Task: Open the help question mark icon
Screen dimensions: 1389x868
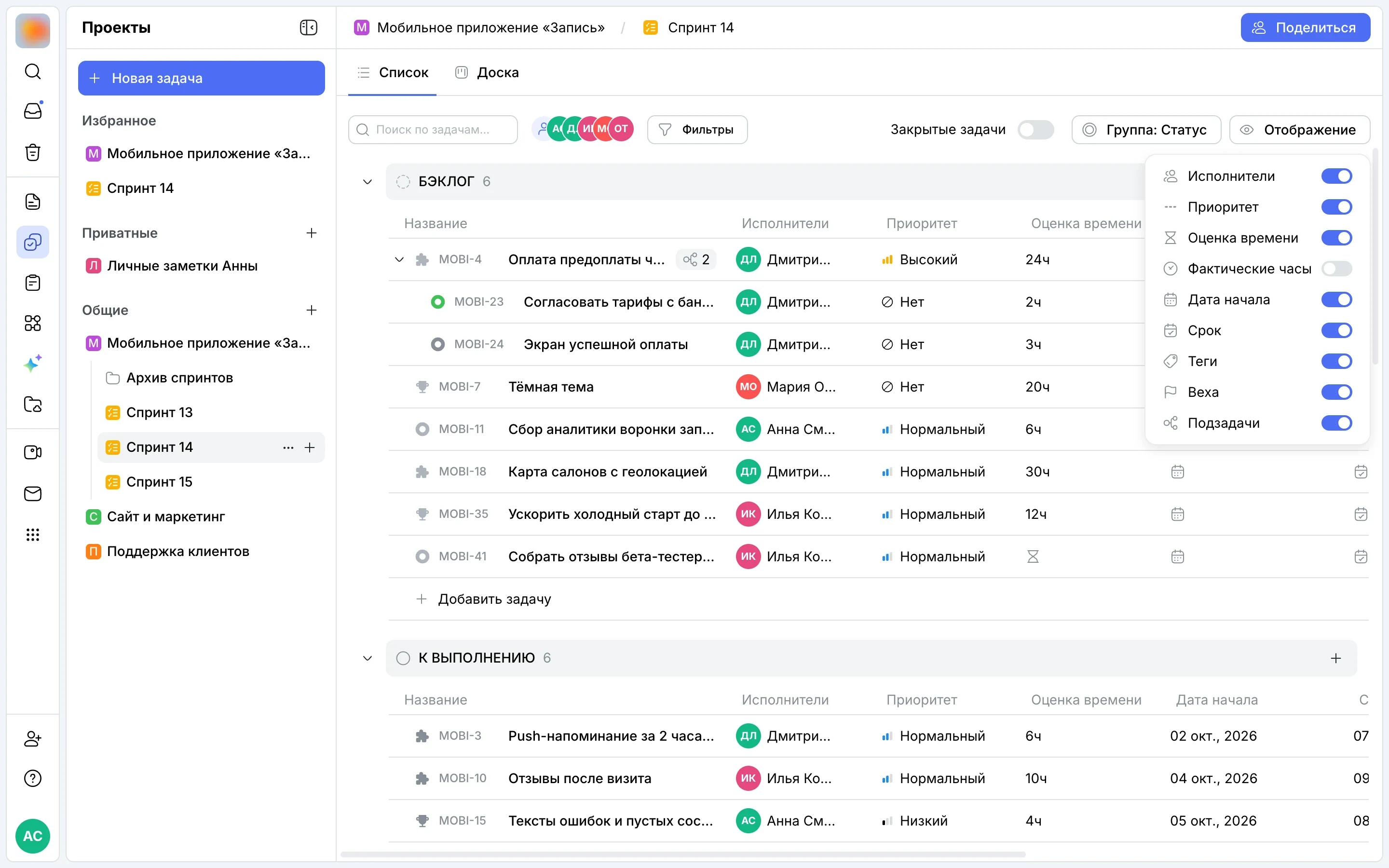Action: [x=33, y=778]
